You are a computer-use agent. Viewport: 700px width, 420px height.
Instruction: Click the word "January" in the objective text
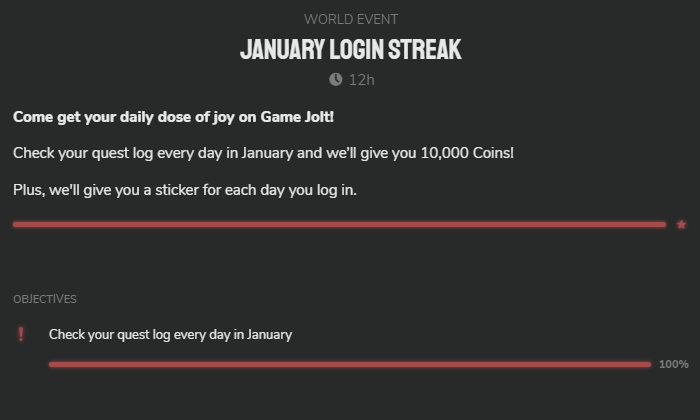[x=269, y=334]
